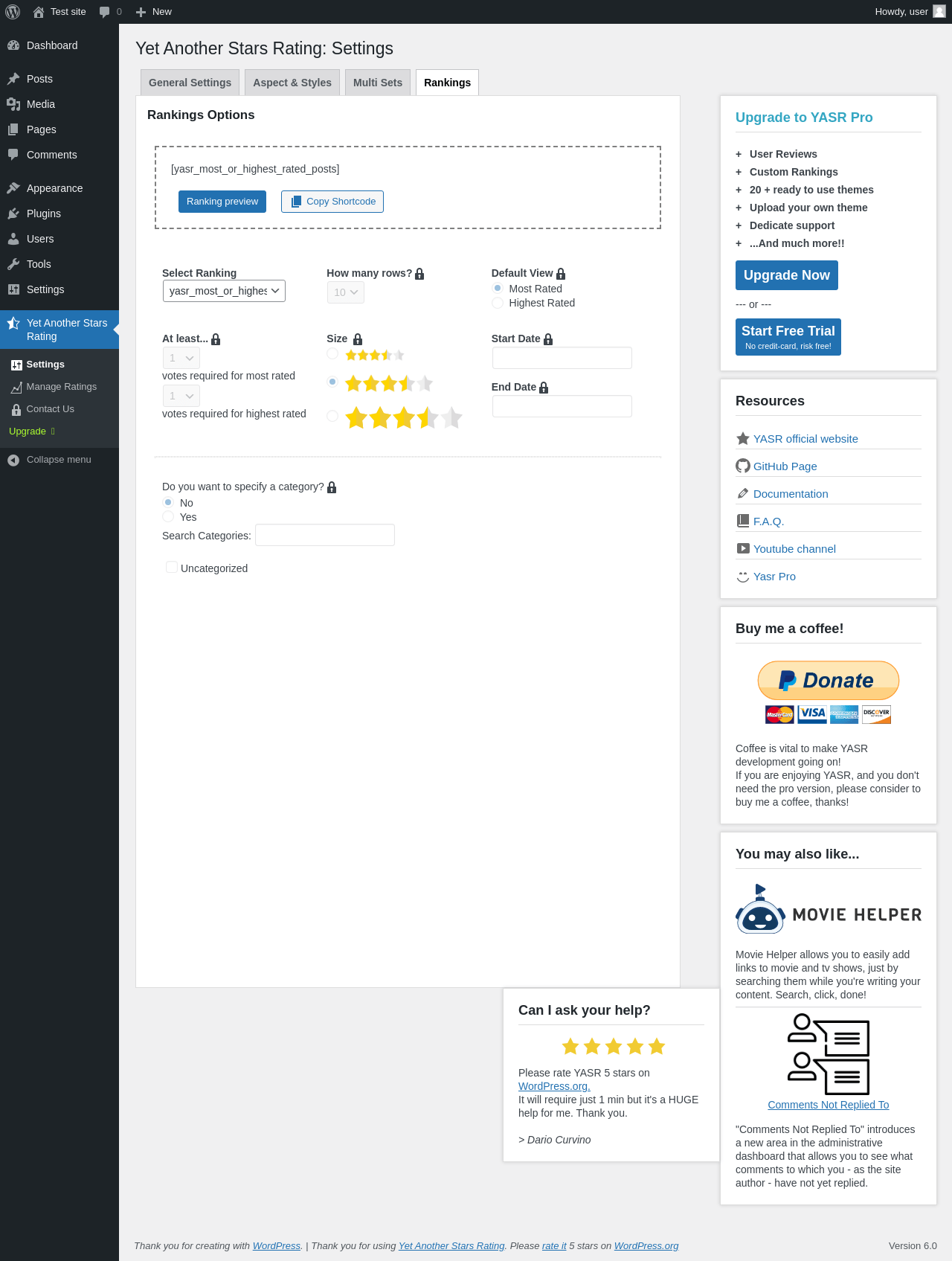Open votes required for most rated dropdown
952x1261 pixels.
[x=181, y=358]
